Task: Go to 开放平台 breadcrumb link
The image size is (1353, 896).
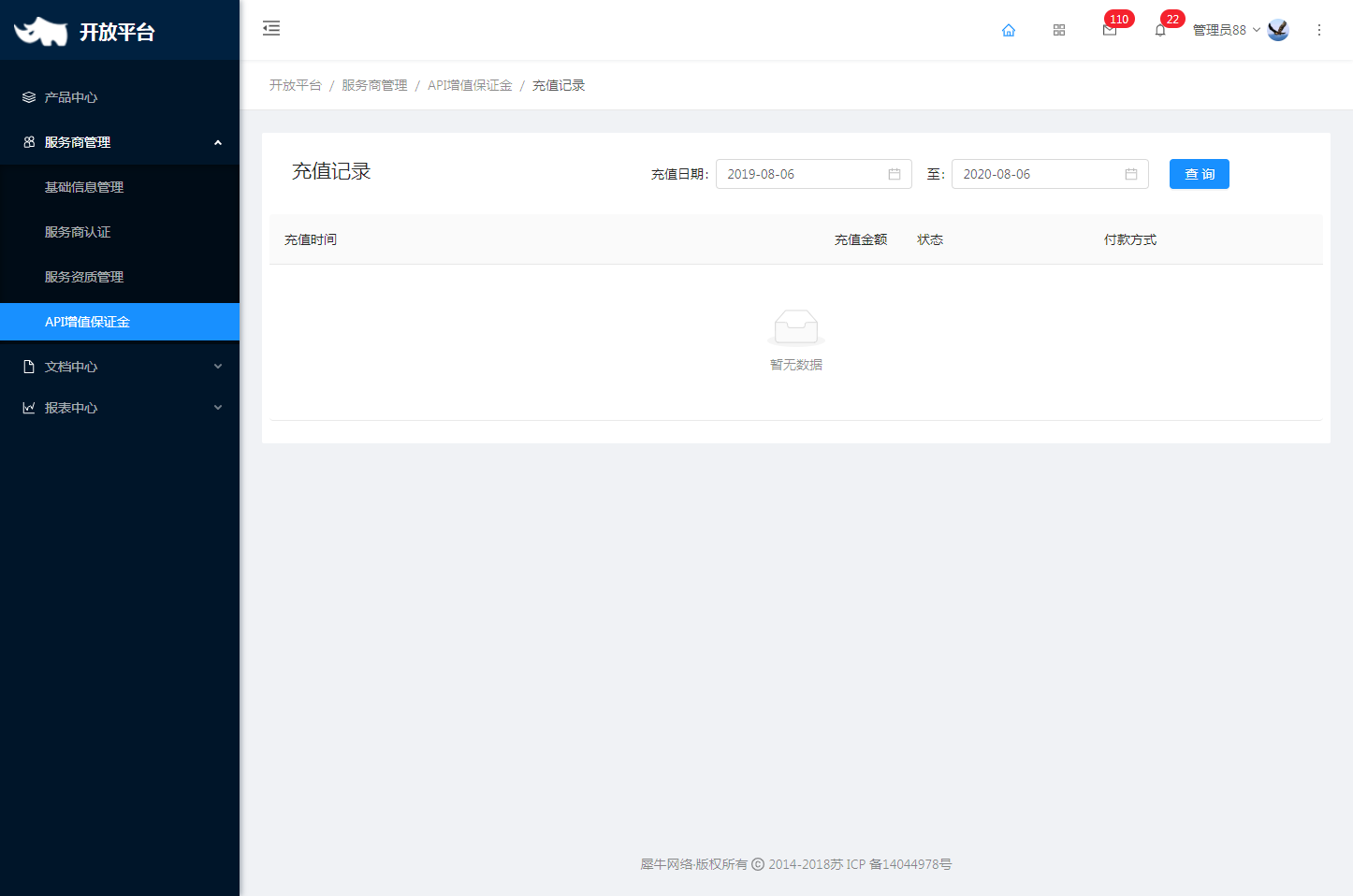Action: pyautogui.click(x=296, y=85)
